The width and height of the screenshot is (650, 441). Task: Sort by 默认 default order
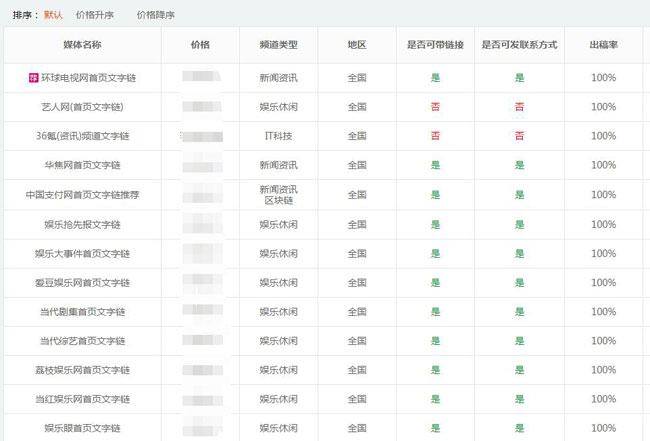tap(53, 15)
